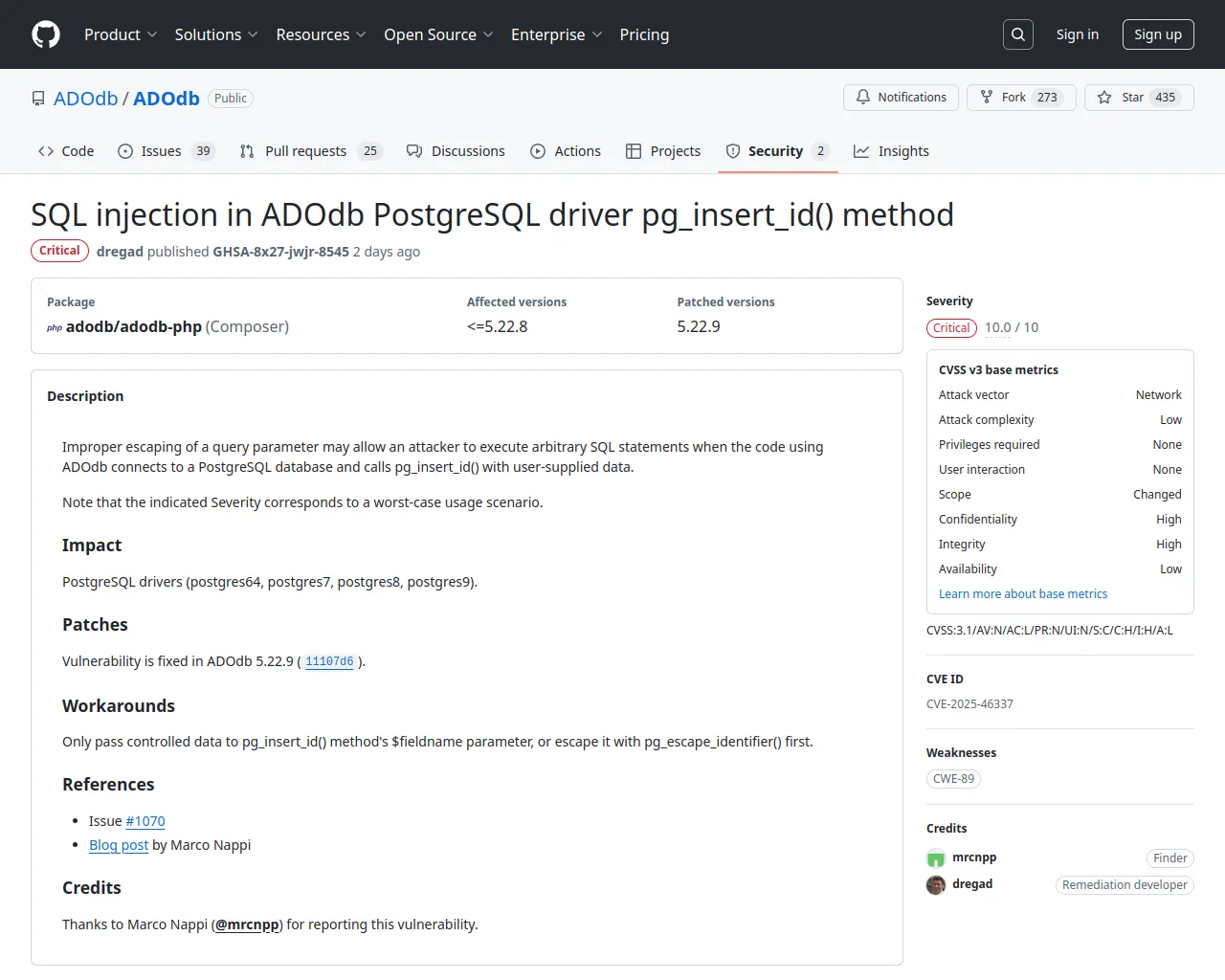Select the CVSS:3.1 vector string
The width and height of the screenshot is (1225, 980).
click(x=1050, y=631)
